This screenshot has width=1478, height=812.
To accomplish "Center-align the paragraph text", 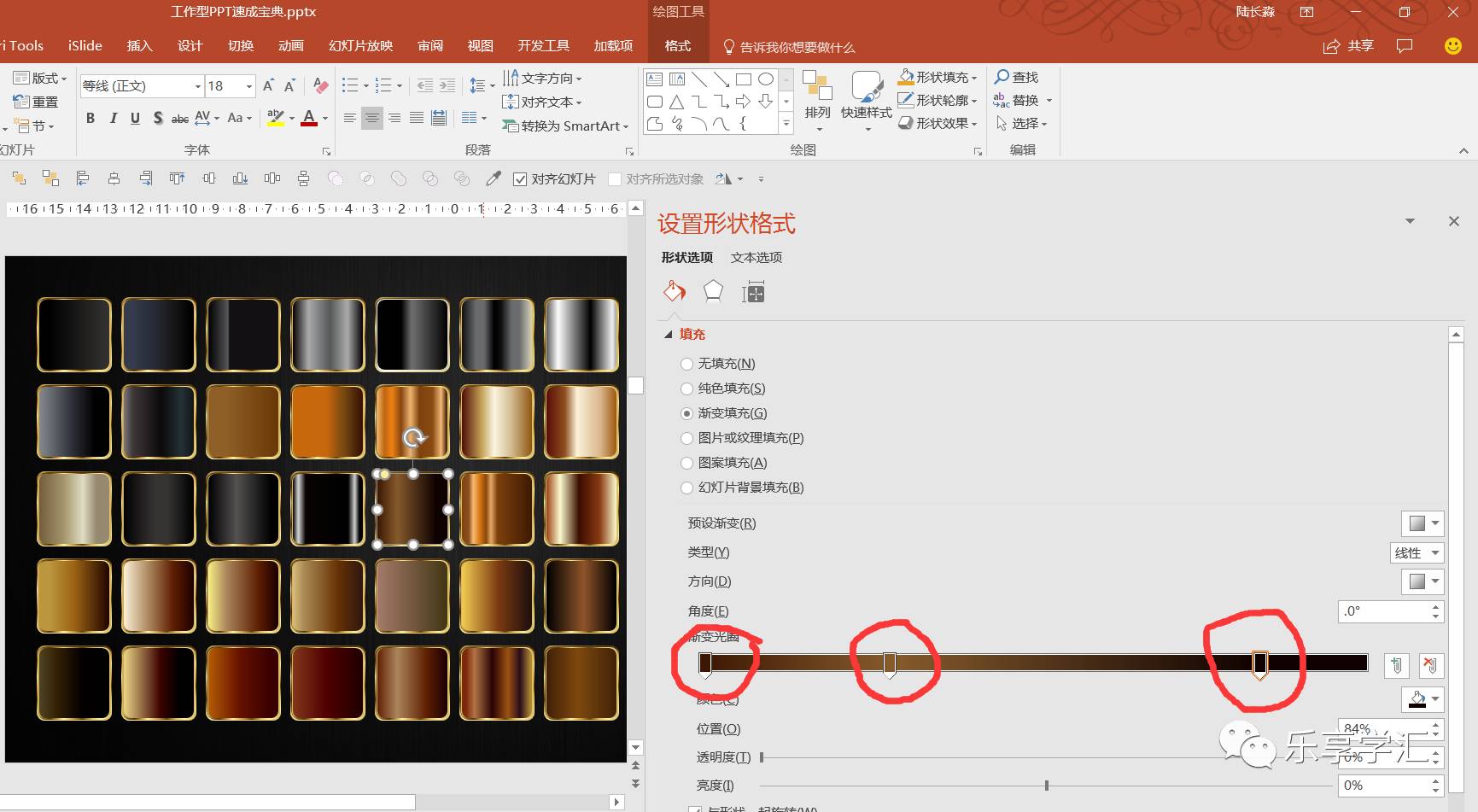I will pos(371,118).
